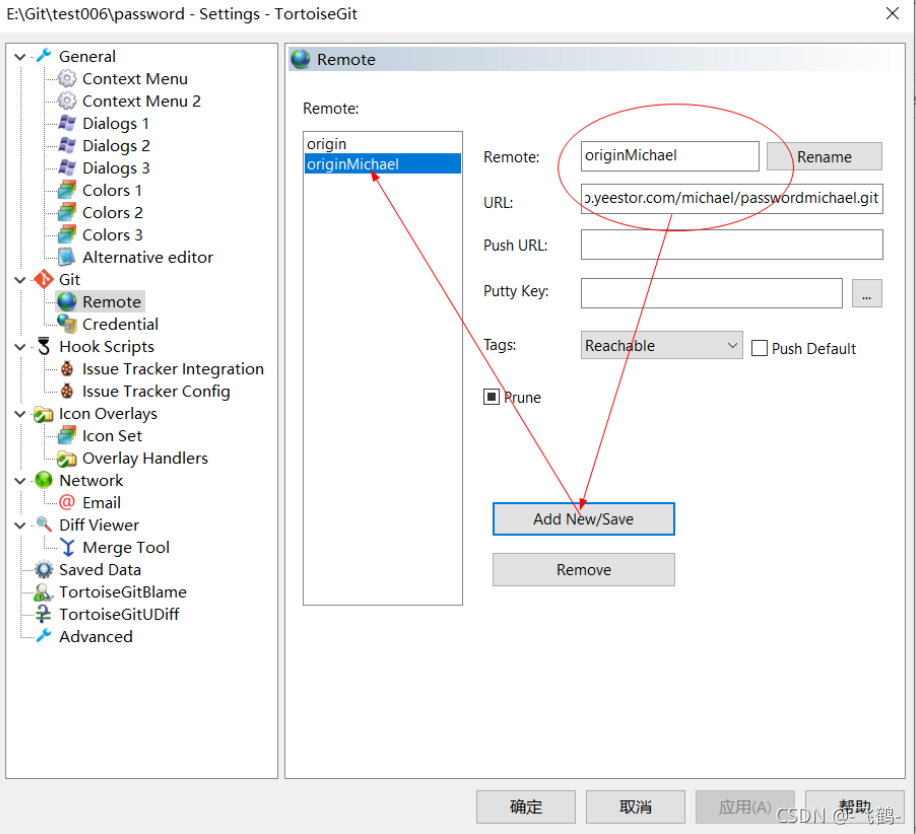Select originMichael in the remote list
The height and width of the screenshot is (834, 916).
(x=383, y=164)
